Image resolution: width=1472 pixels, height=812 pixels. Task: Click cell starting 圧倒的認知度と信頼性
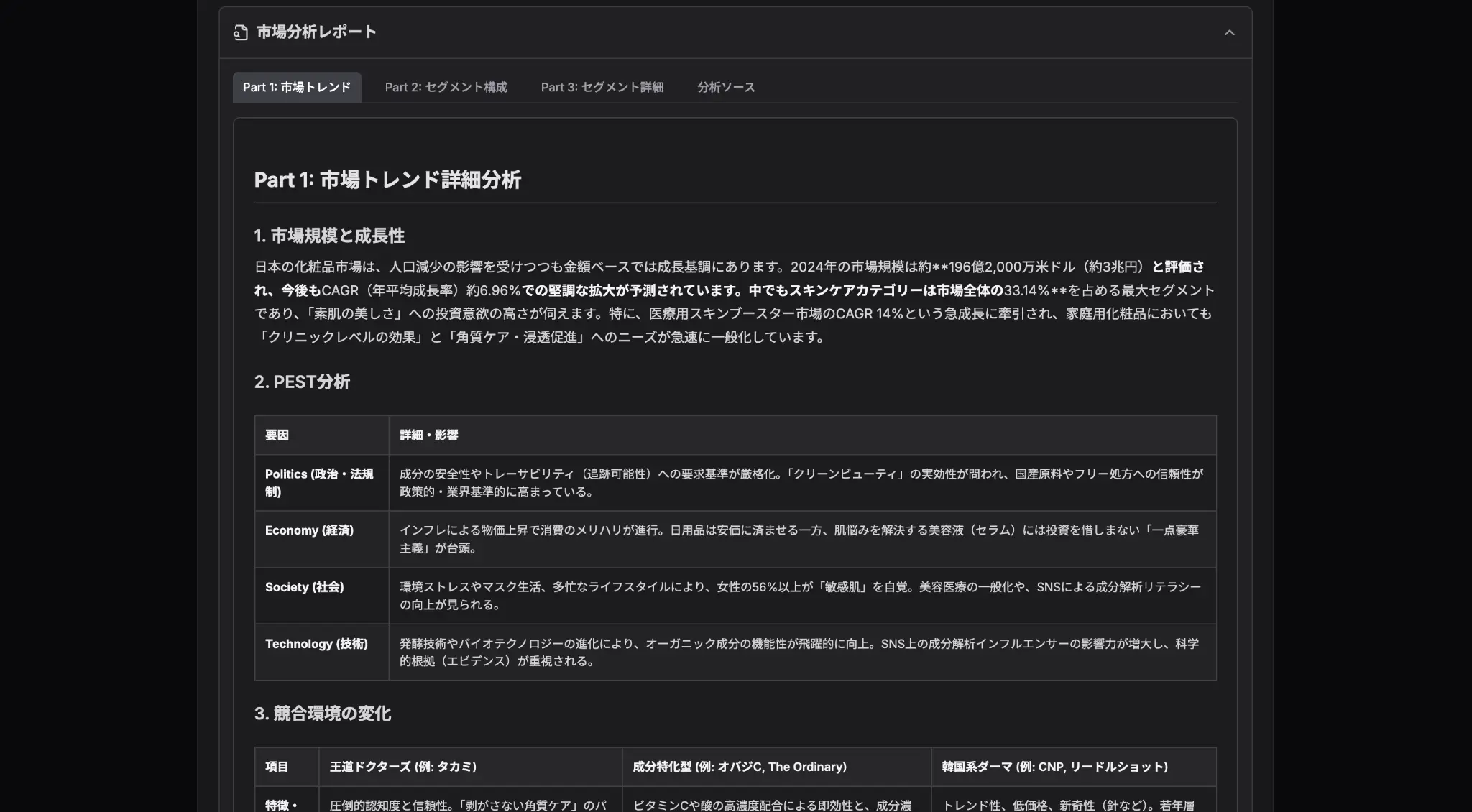tap(470, 800)
